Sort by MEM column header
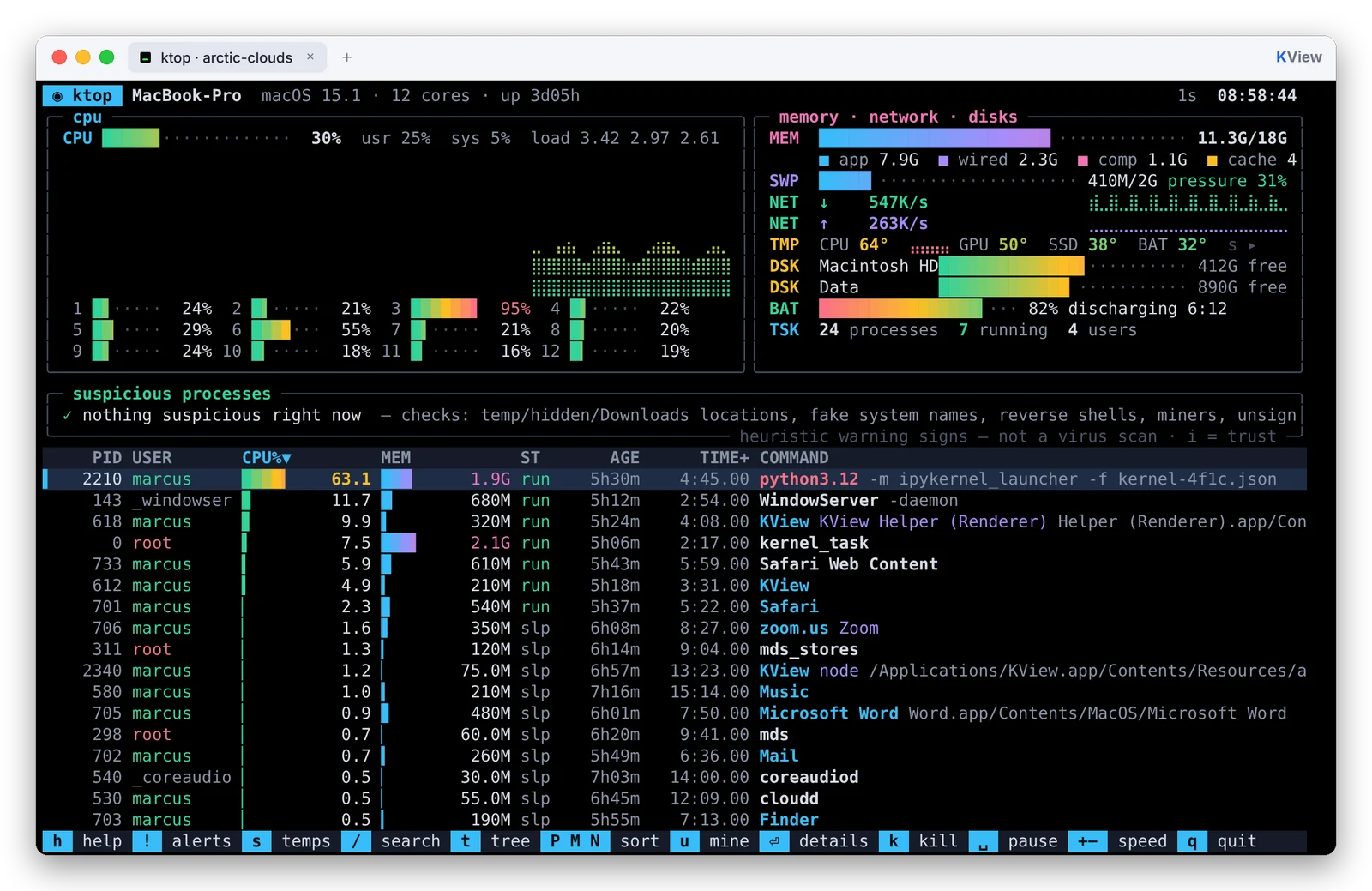1372x891 pixels. (x=396, y=458)
